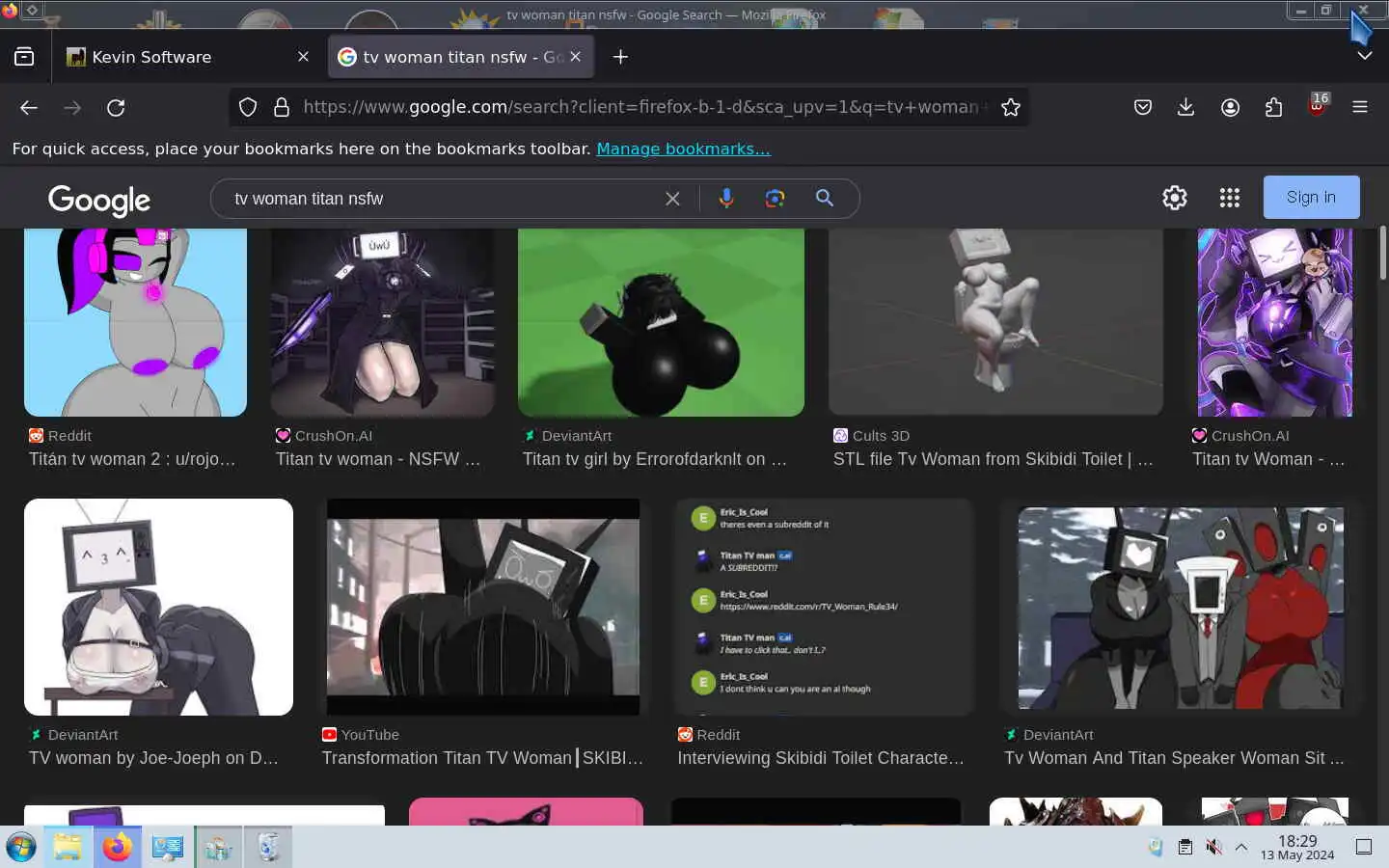Viewport: 1389px width, 868px height.
Task: Open taskbar clock showing 18:29
Action: [x=1297, y=848]
